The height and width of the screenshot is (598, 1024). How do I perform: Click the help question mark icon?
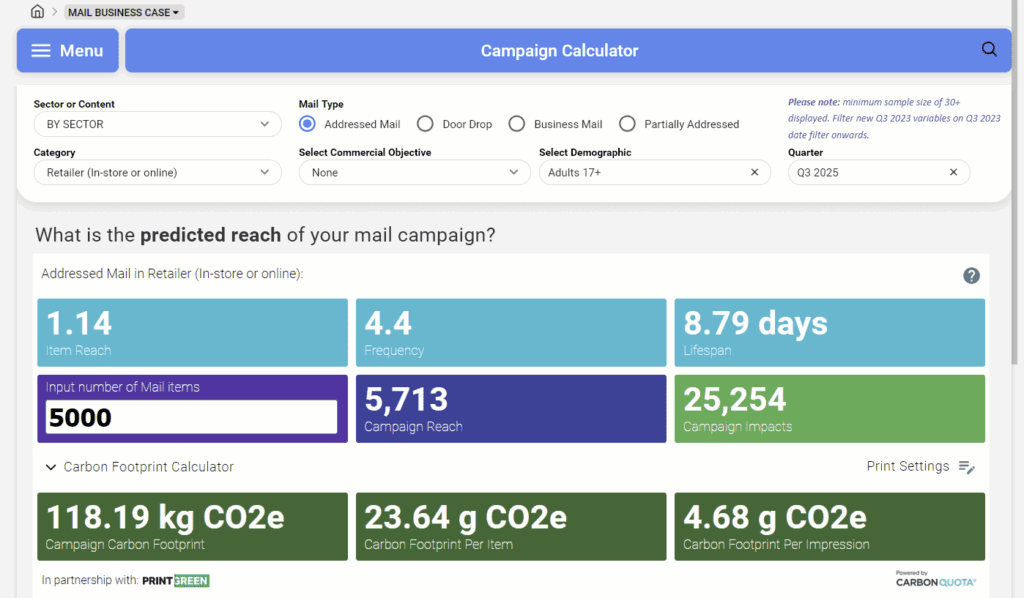pos(971,275)
